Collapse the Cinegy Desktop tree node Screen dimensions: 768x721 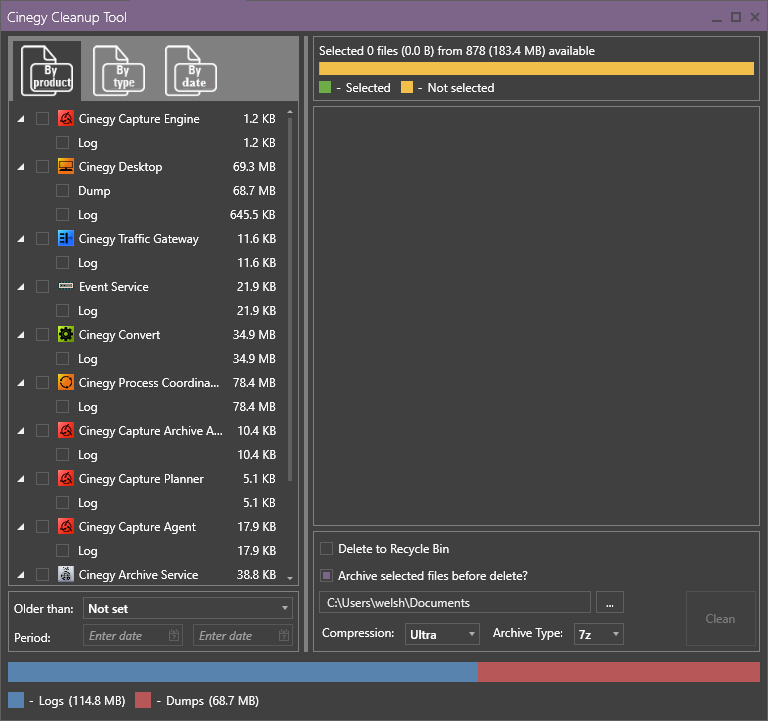pyautogui.click(x=21, y=167)
